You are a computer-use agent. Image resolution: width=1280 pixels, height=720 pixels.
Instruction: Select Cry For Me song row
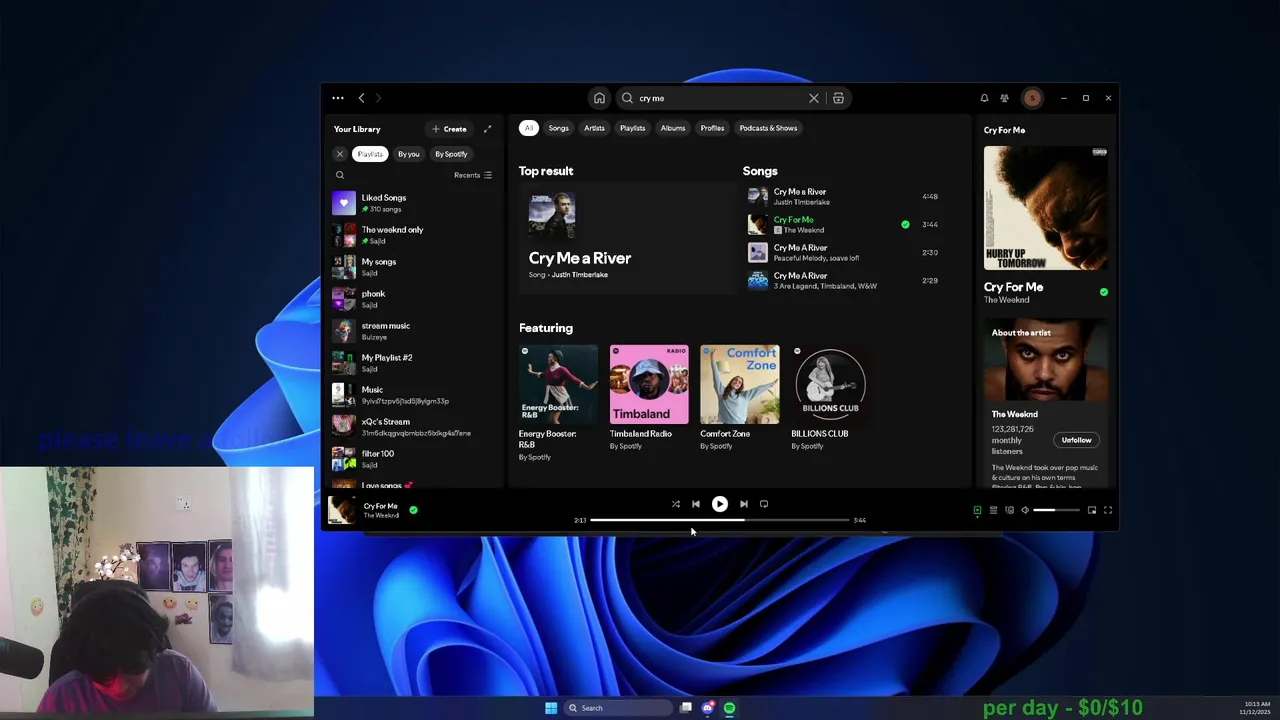[x=845, y=225]
